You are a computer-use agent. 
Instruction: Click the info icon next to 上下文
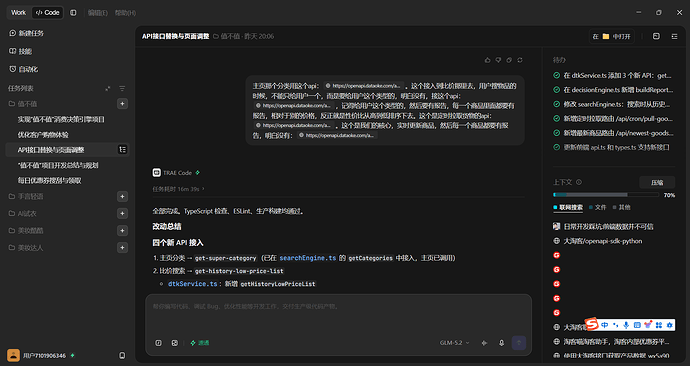[579, 182]
